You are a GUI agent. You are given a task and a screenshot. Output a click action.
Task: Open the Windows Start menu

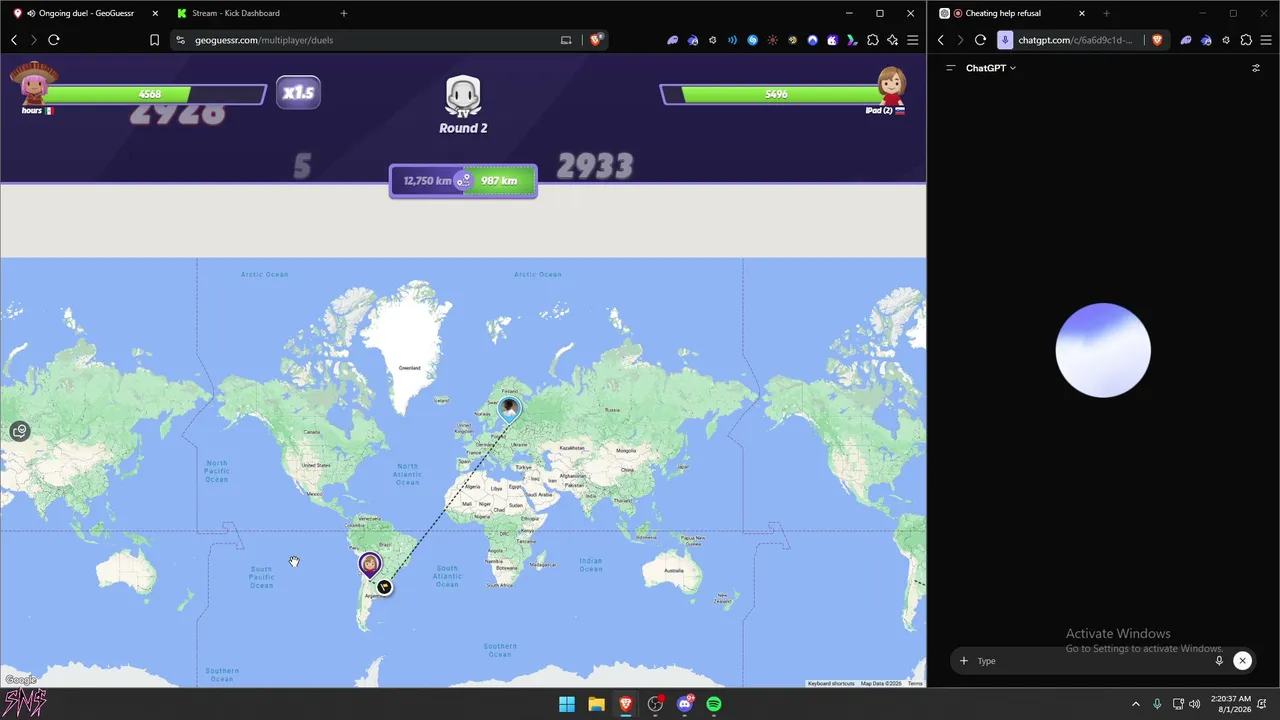pos(567,704)
